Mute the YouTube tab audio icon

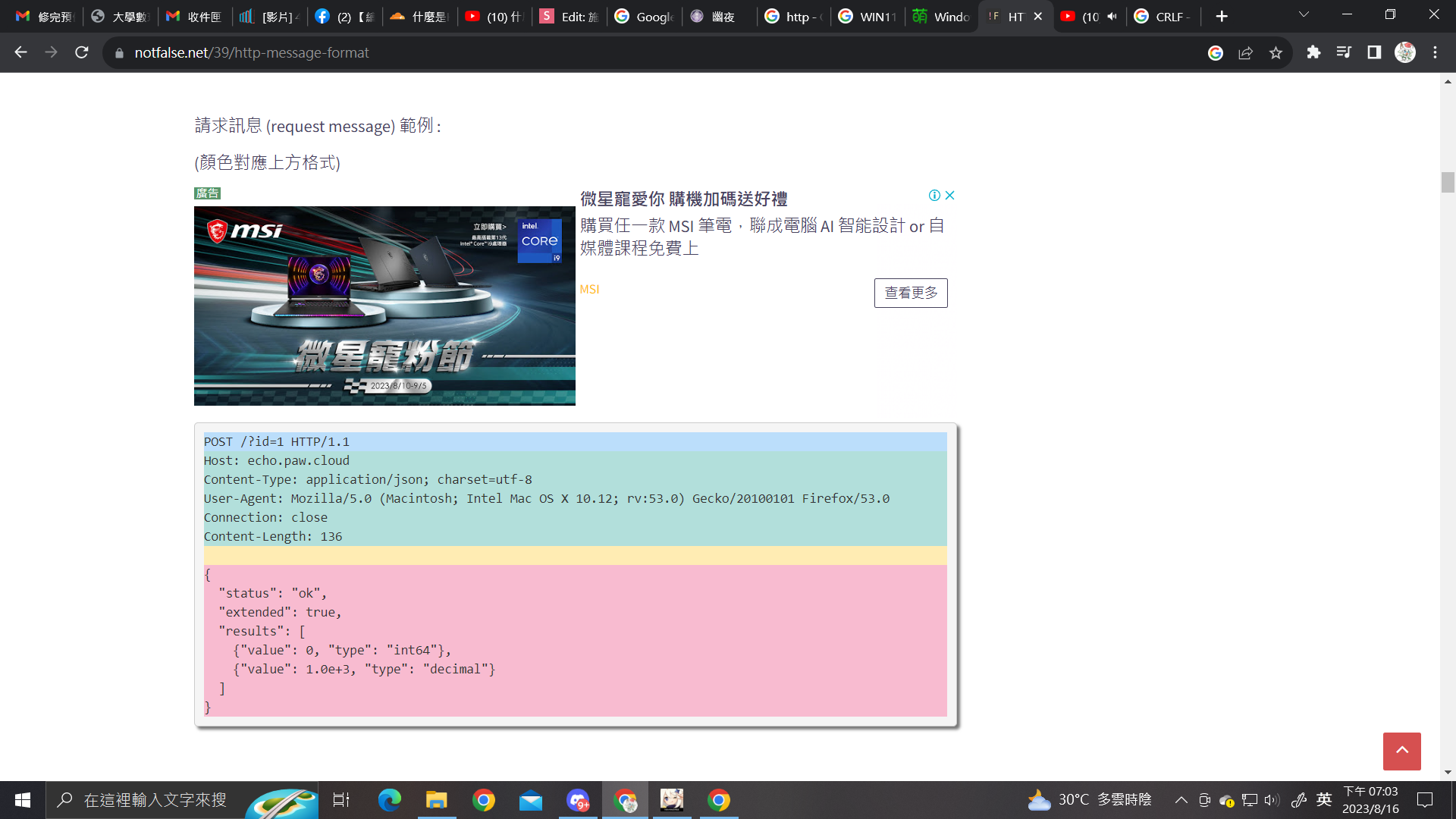pyautogui.click(x=1112, y=16)
